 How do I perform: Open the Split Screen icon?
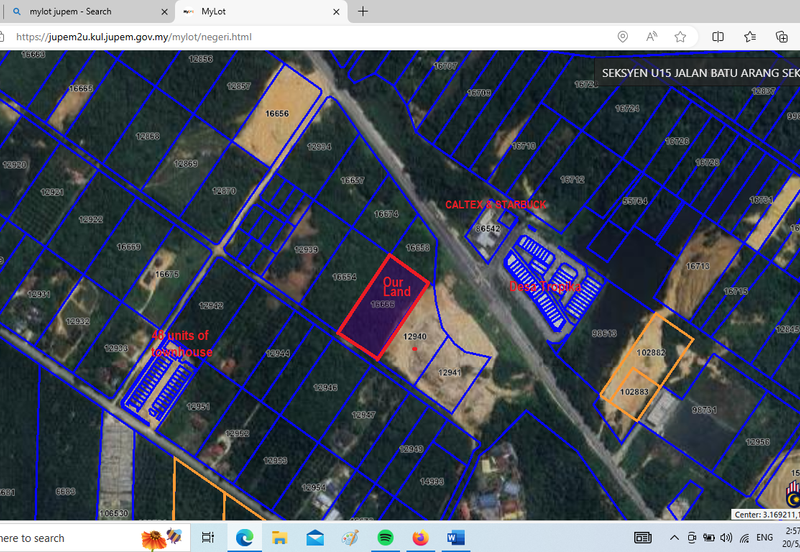point(718,36)
